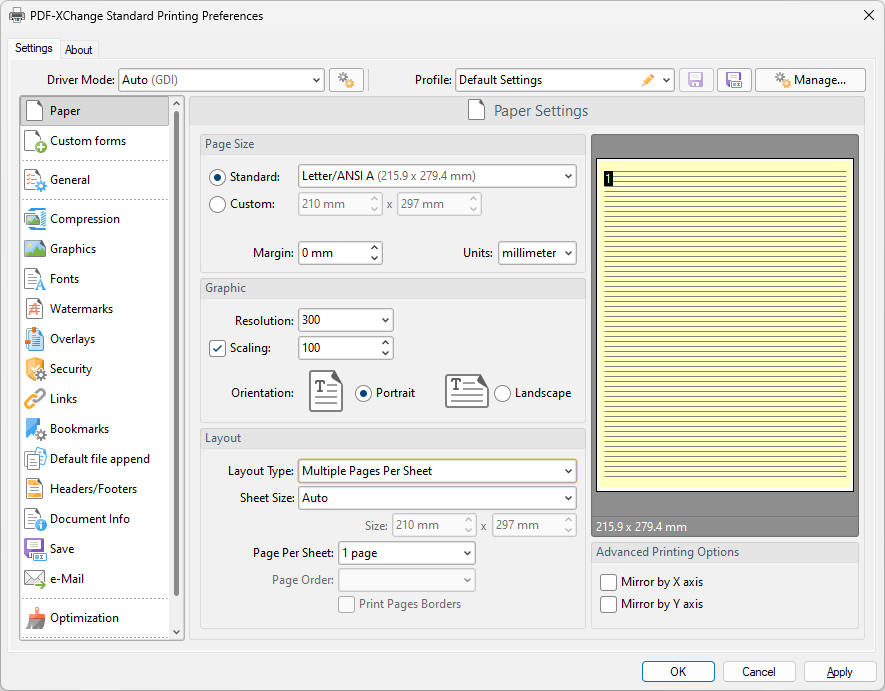Open Document Info icon in sidebar
The height and width of the screenshot is (691, 885).
[x=35, y=519]
